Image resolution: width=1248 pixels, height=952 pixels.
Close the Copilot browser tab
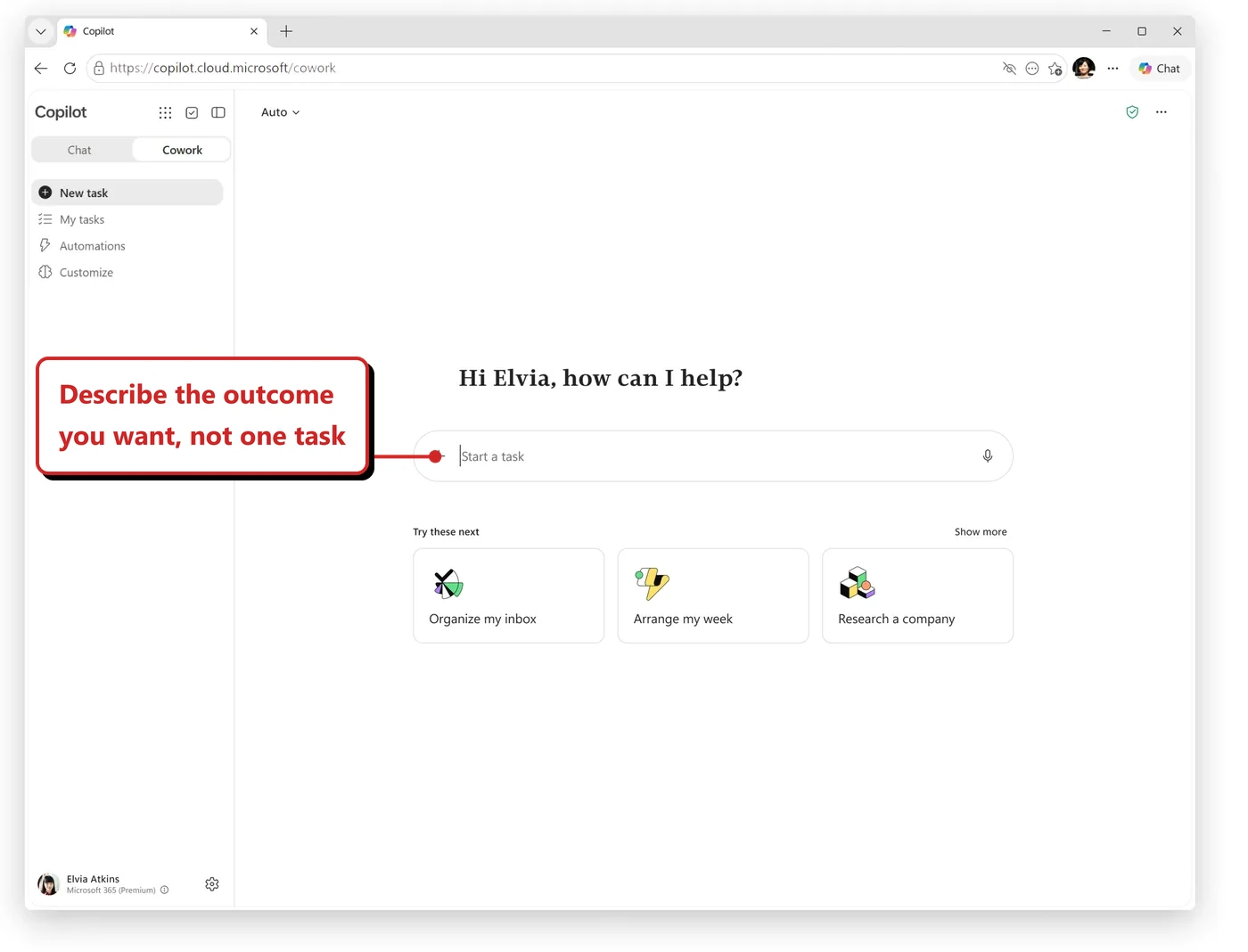(254, 31)
